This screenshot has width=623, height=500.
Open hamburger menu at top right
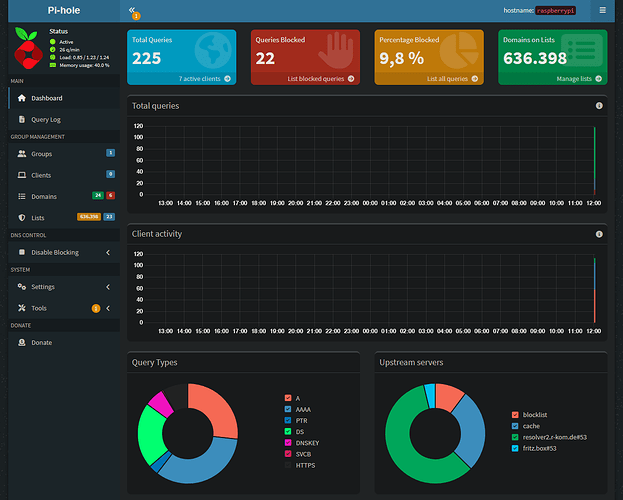pos(602,10)
